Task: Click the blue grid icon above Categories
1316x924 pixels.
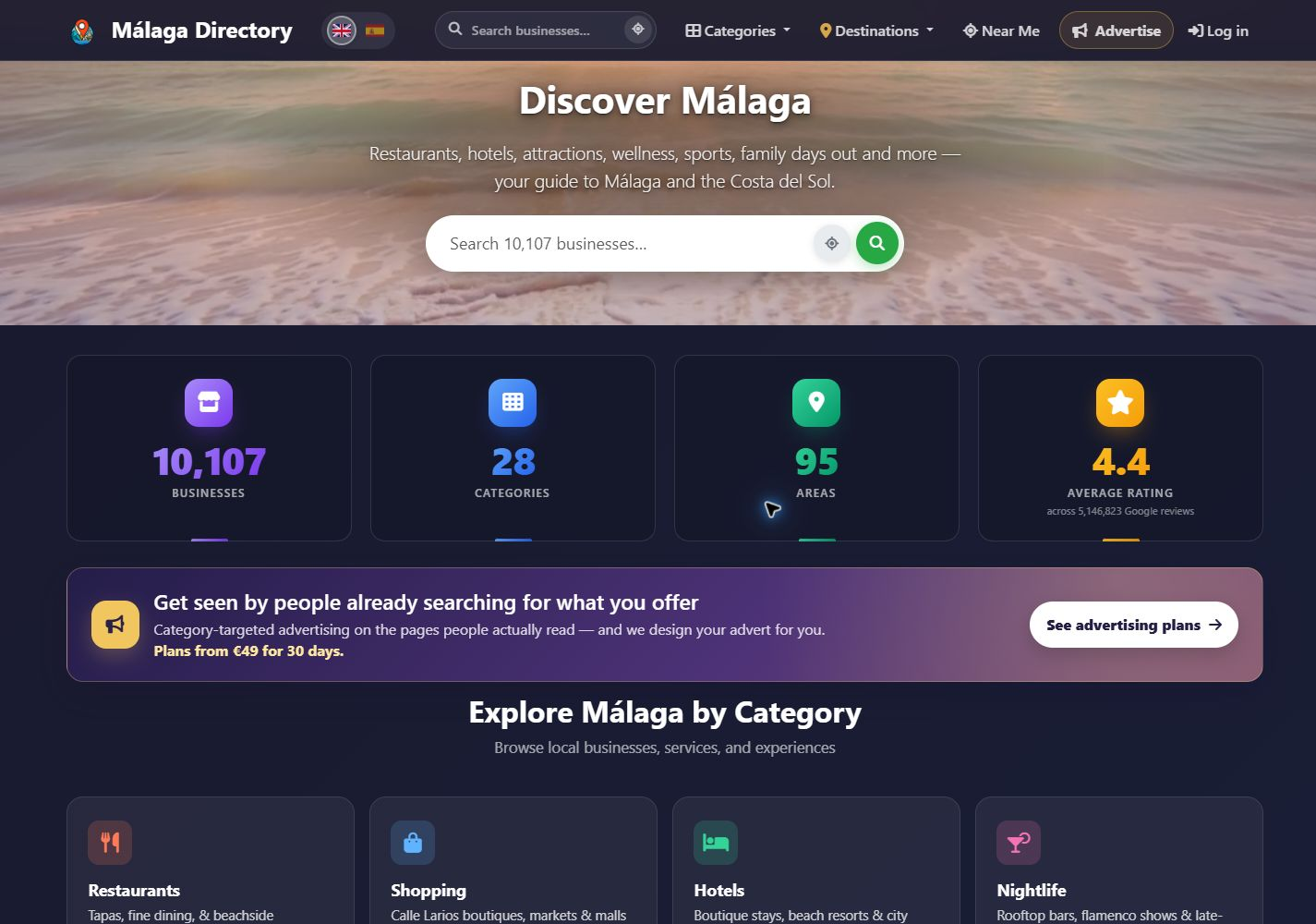Action: [513, 403]
